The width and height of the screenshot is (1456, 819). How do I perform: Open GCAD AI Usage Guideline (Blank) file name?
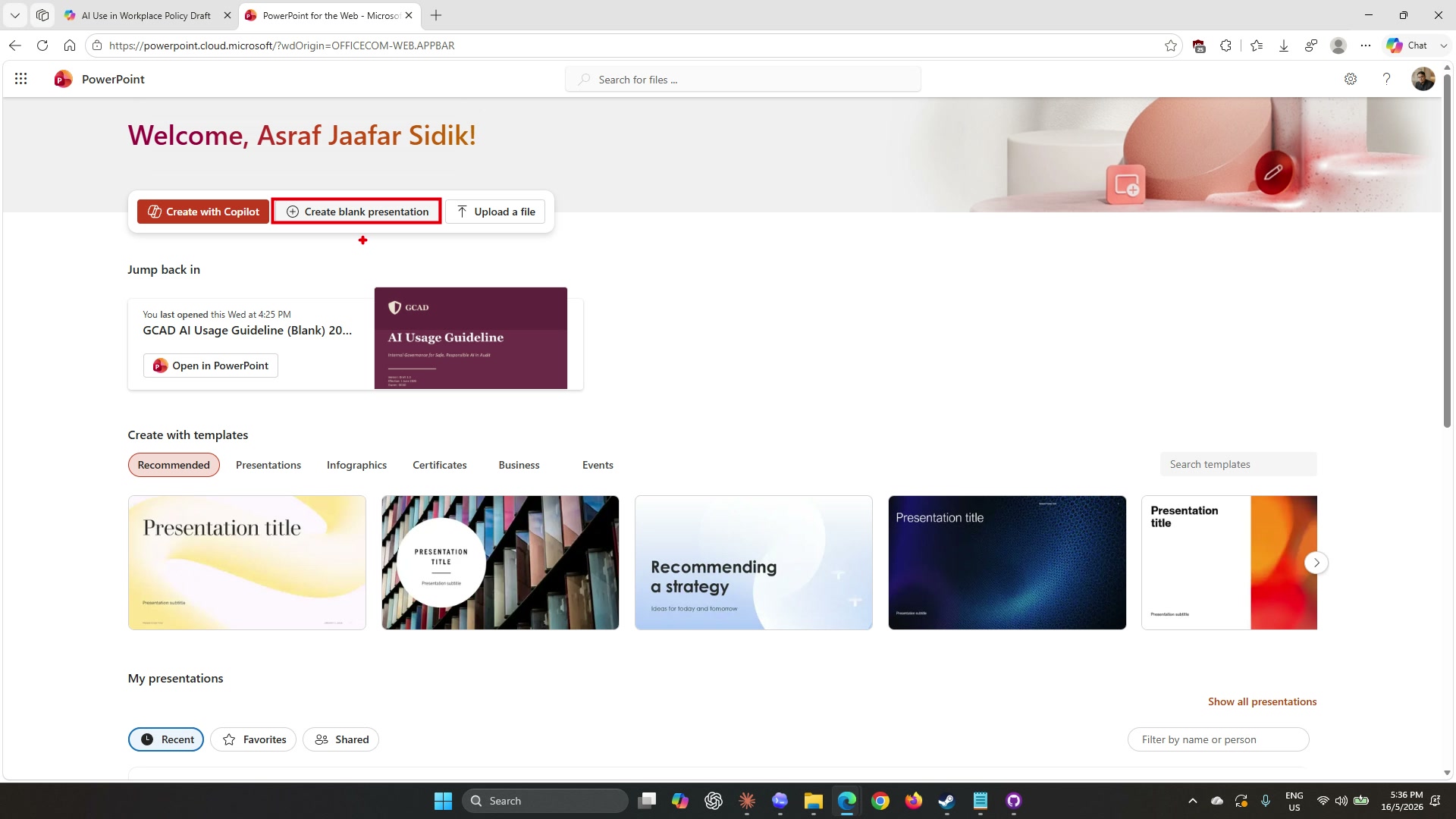click(x=247, y=331)
